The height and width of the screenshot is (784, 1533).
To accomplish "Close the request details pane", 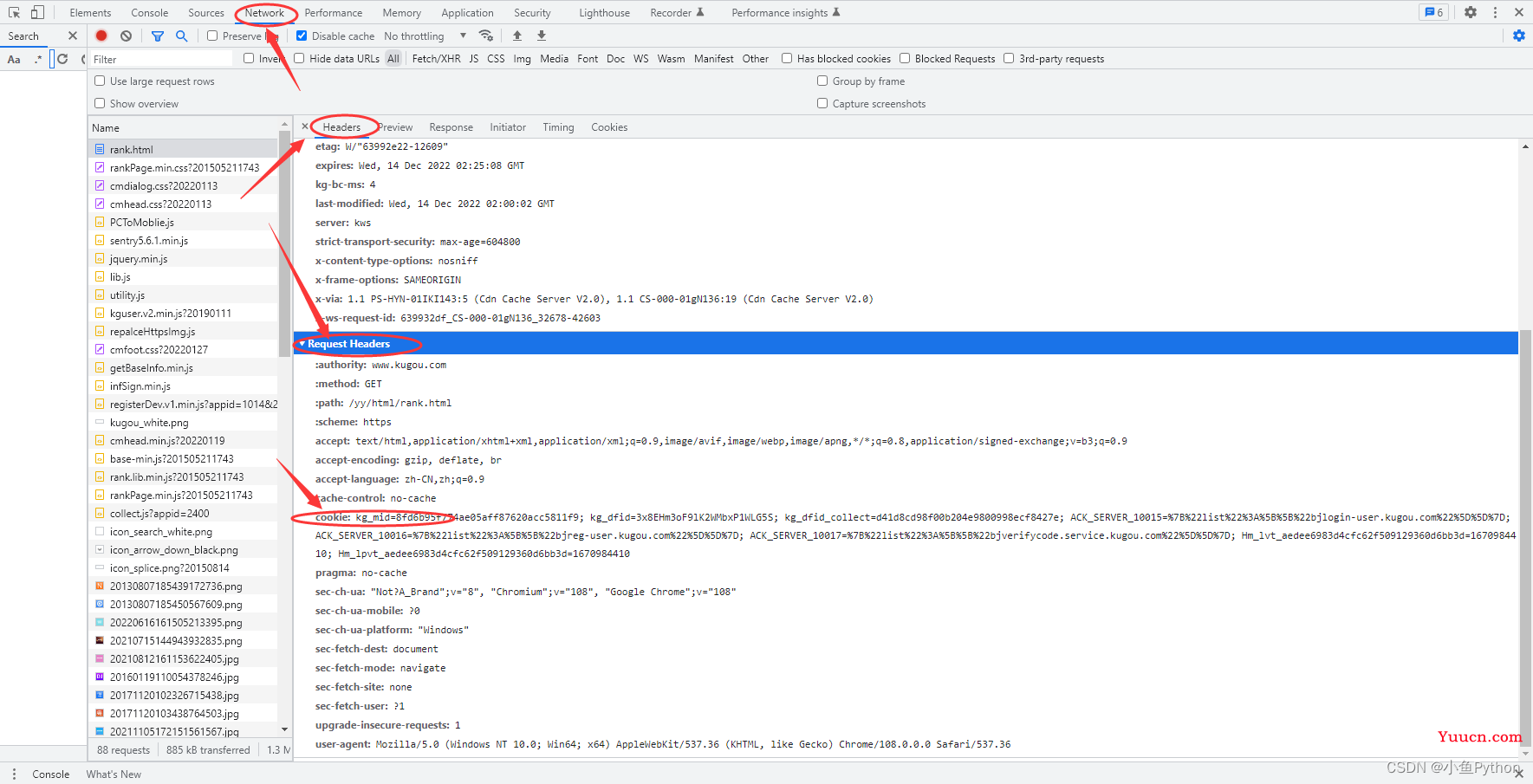I will [305, 126].
